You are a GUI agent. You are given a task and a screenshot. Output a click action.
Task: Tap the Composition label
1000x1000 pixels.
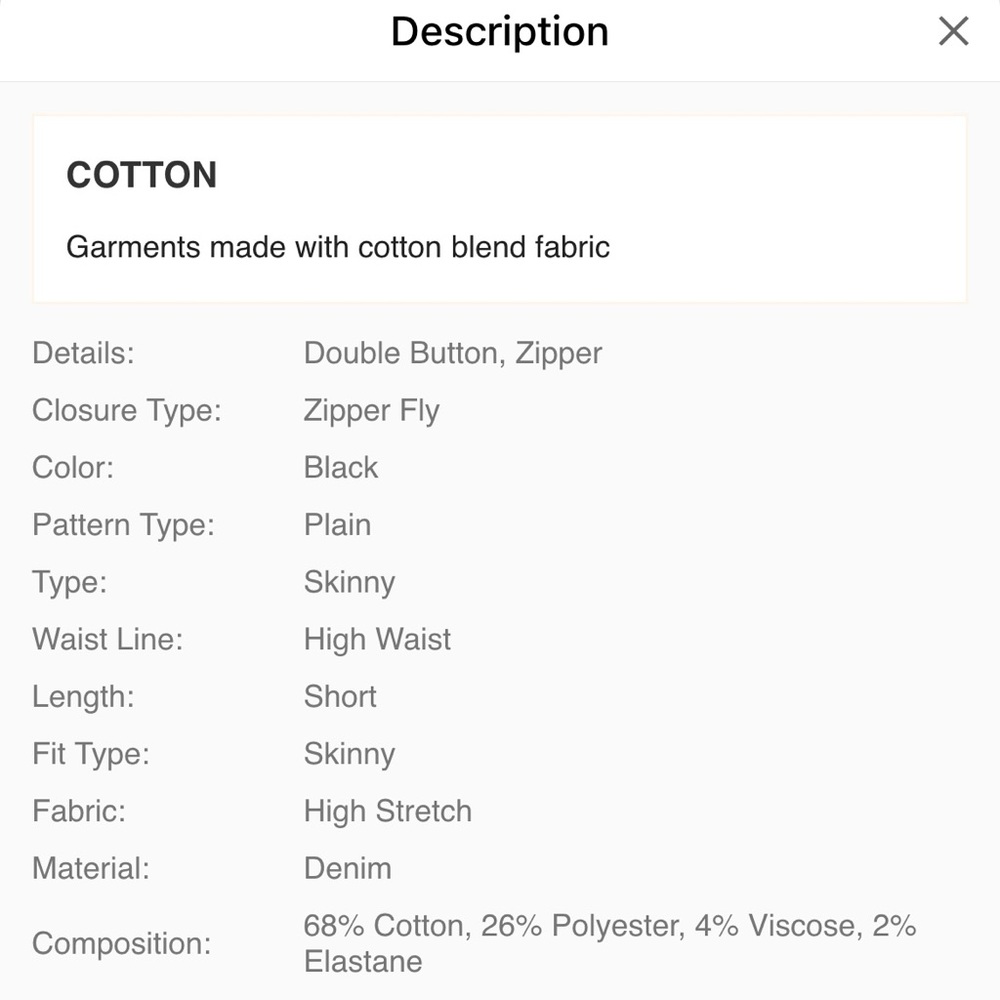point(122,943)
